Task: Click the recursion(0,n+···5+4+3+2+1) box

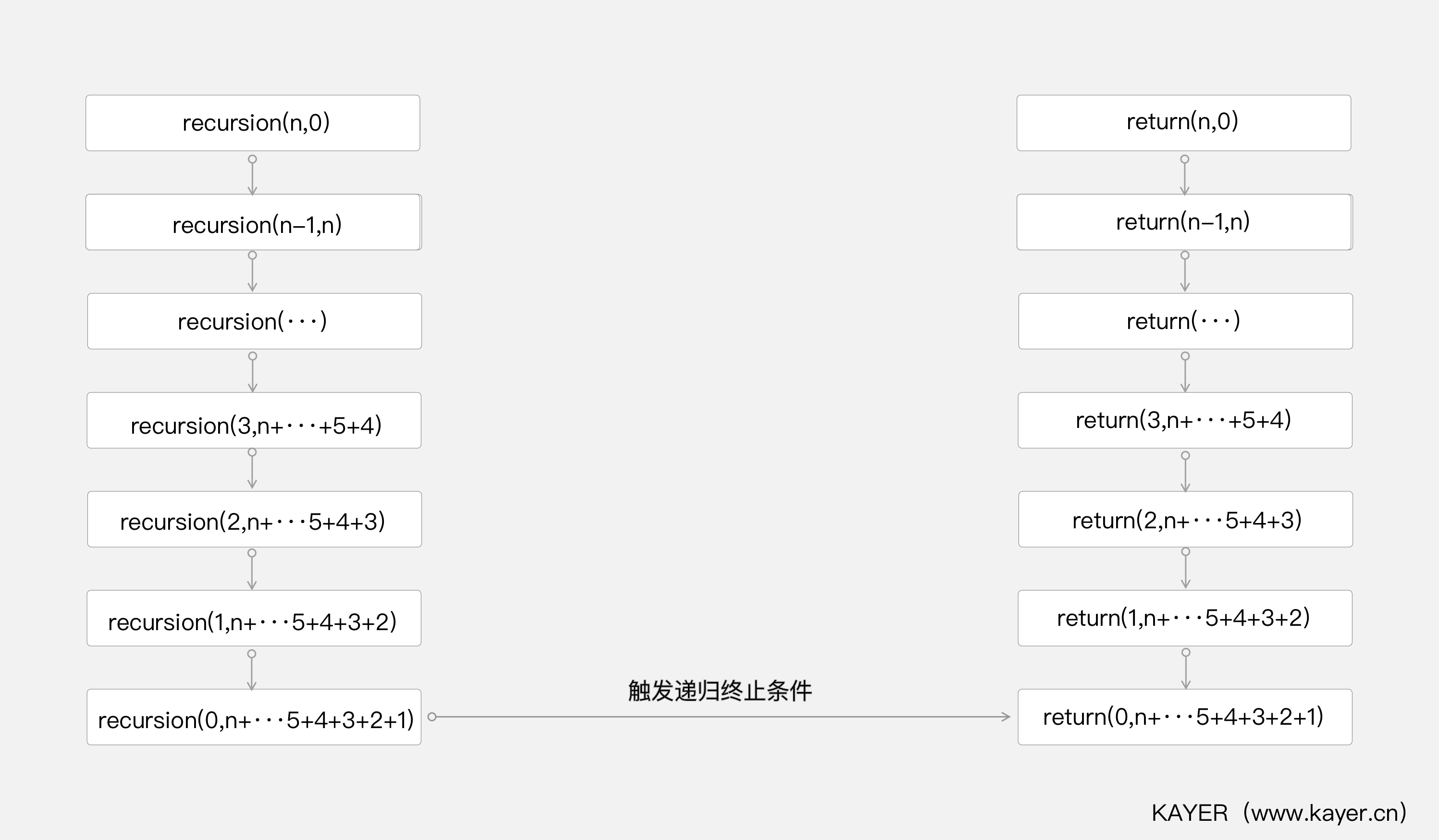Action: (x=254, y=718)
